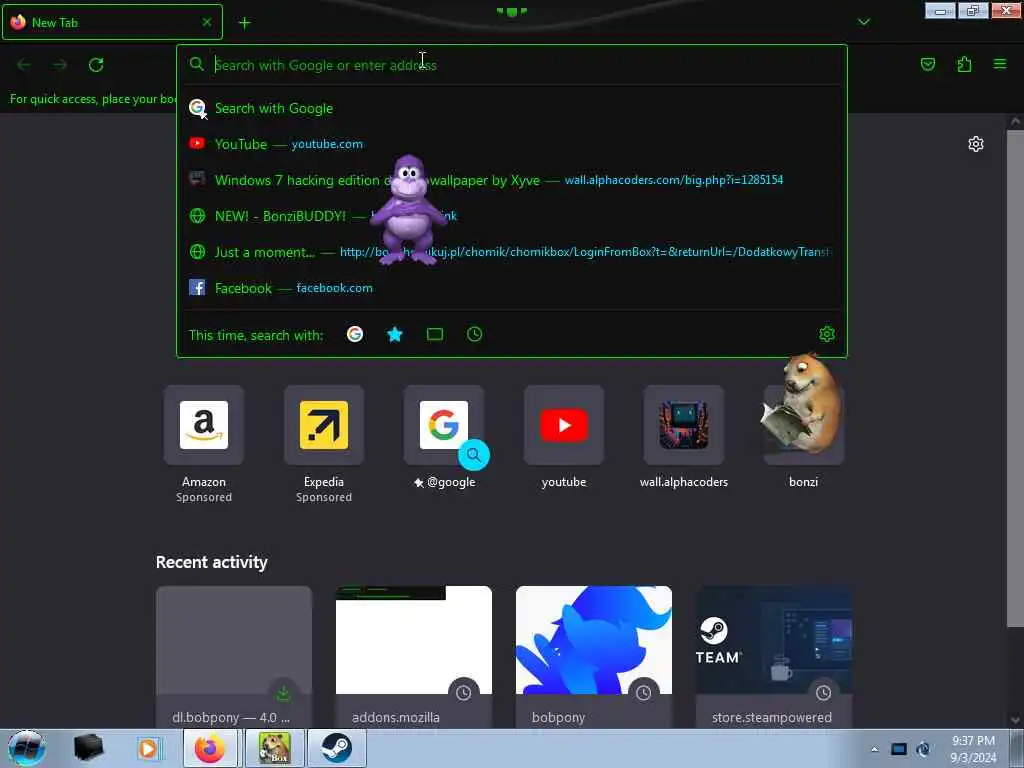
Task: Open the Firefox hamburger application menu
Action: point(1000,64)
